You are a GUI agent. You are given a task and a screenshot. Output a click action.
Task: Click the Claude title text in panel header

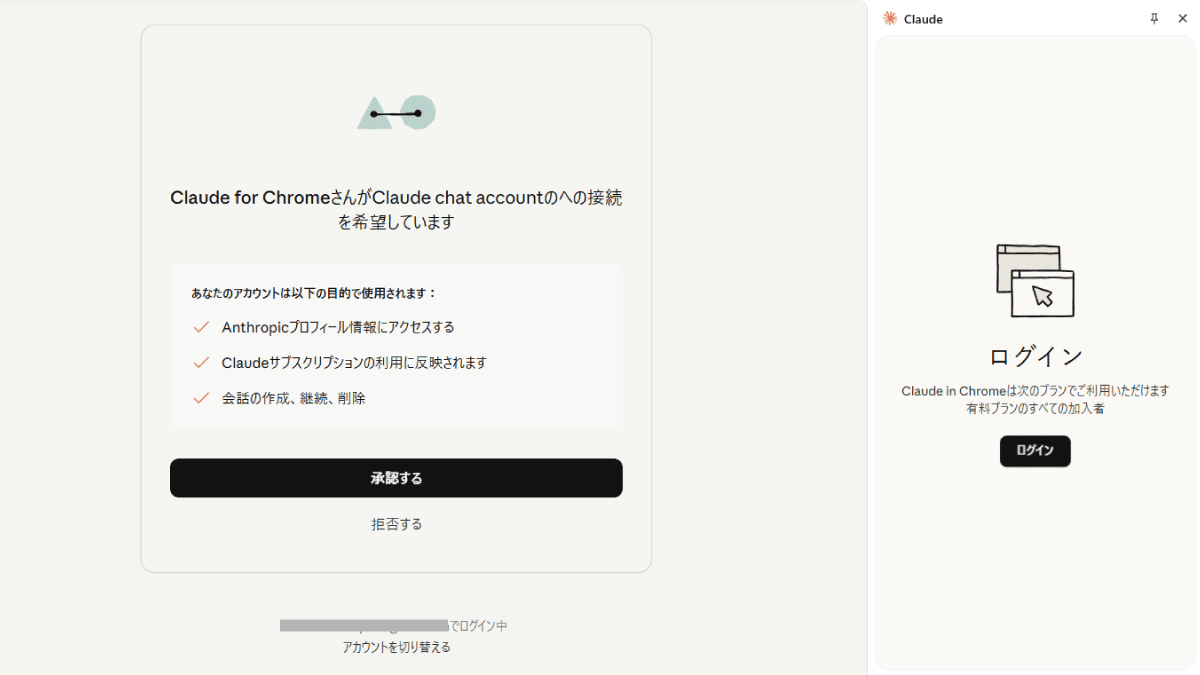923,19
